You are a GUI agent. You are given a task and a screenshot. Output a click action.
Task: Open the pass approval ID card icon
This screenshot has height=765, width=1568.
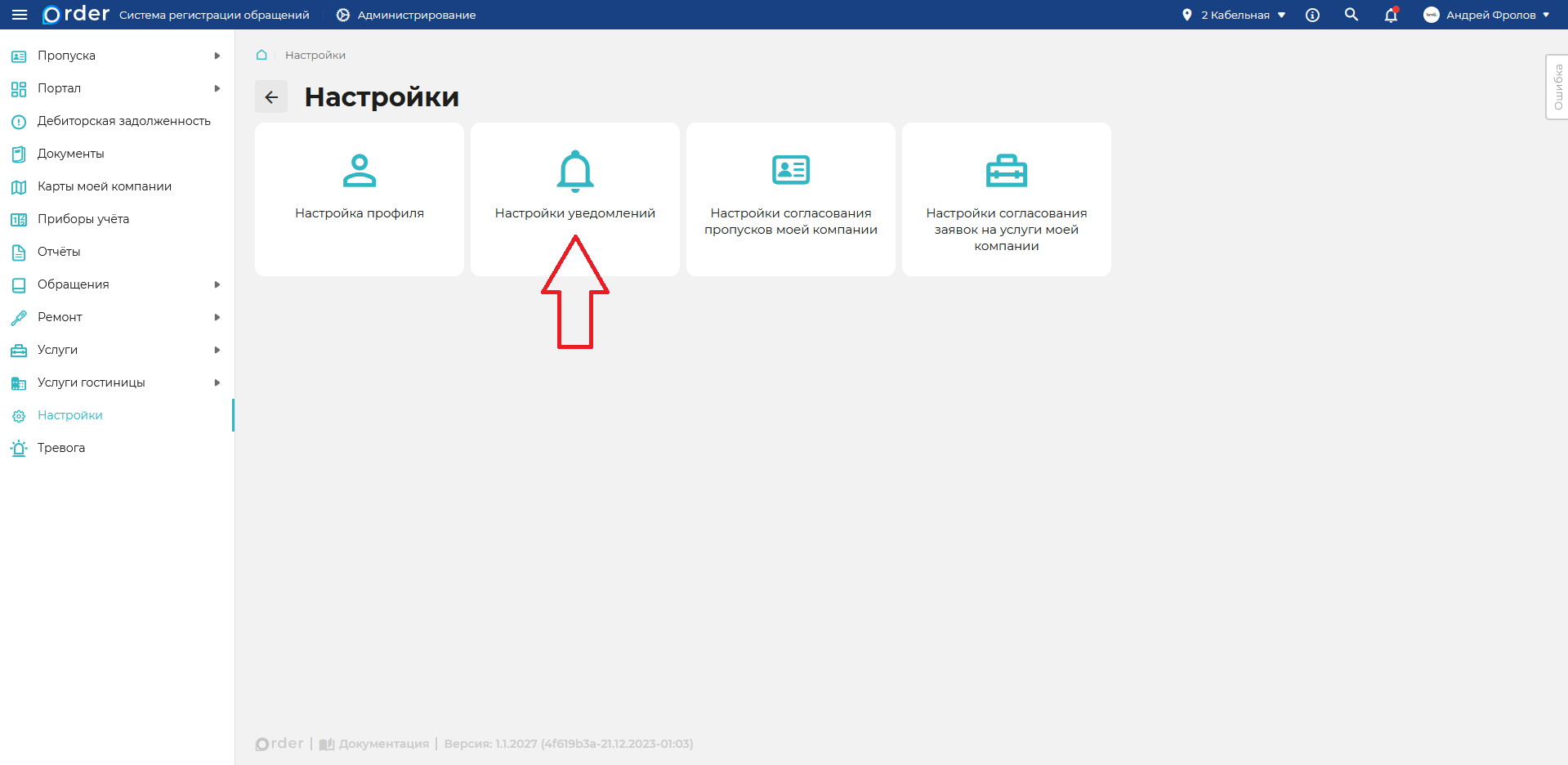[790, 170]
